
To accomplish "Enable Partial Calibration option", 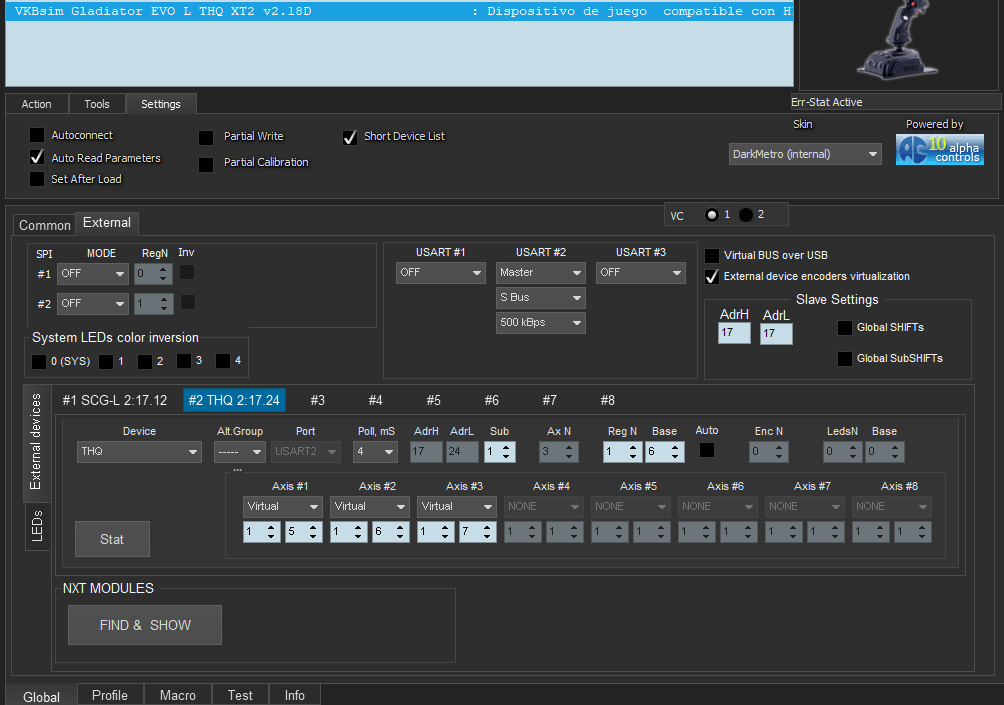I will click(x=206, y=164).
